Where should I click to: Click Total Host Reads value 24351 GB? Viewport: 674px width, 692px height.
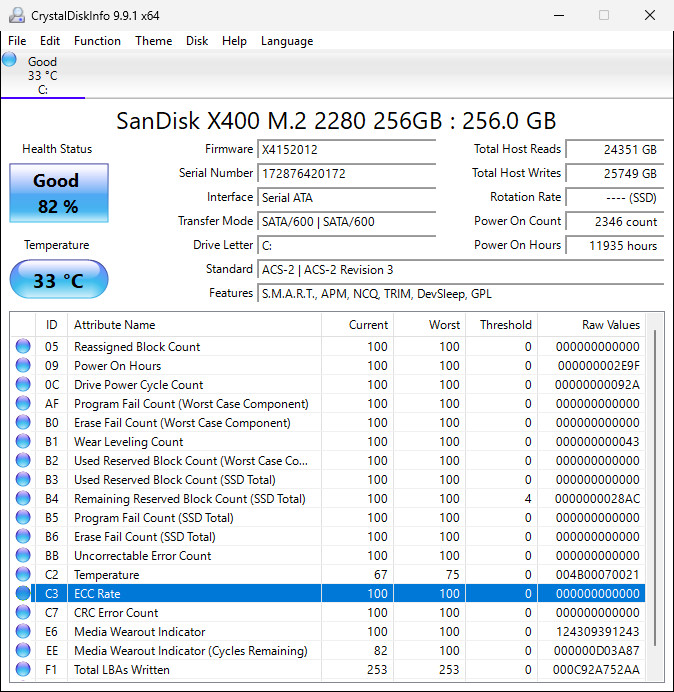click(x=615, y=149)
